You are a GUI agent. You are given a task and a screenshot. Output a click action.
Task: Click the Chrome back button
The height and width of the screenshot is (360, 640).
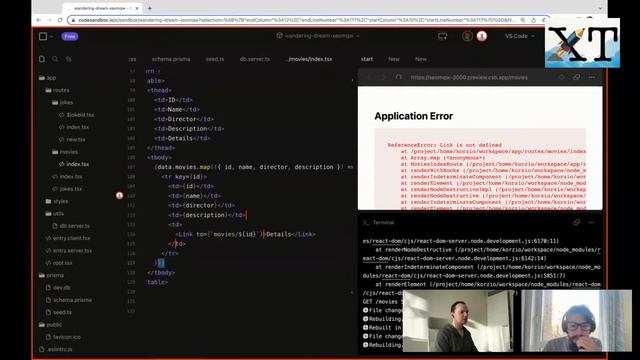[x=39, y=20]
